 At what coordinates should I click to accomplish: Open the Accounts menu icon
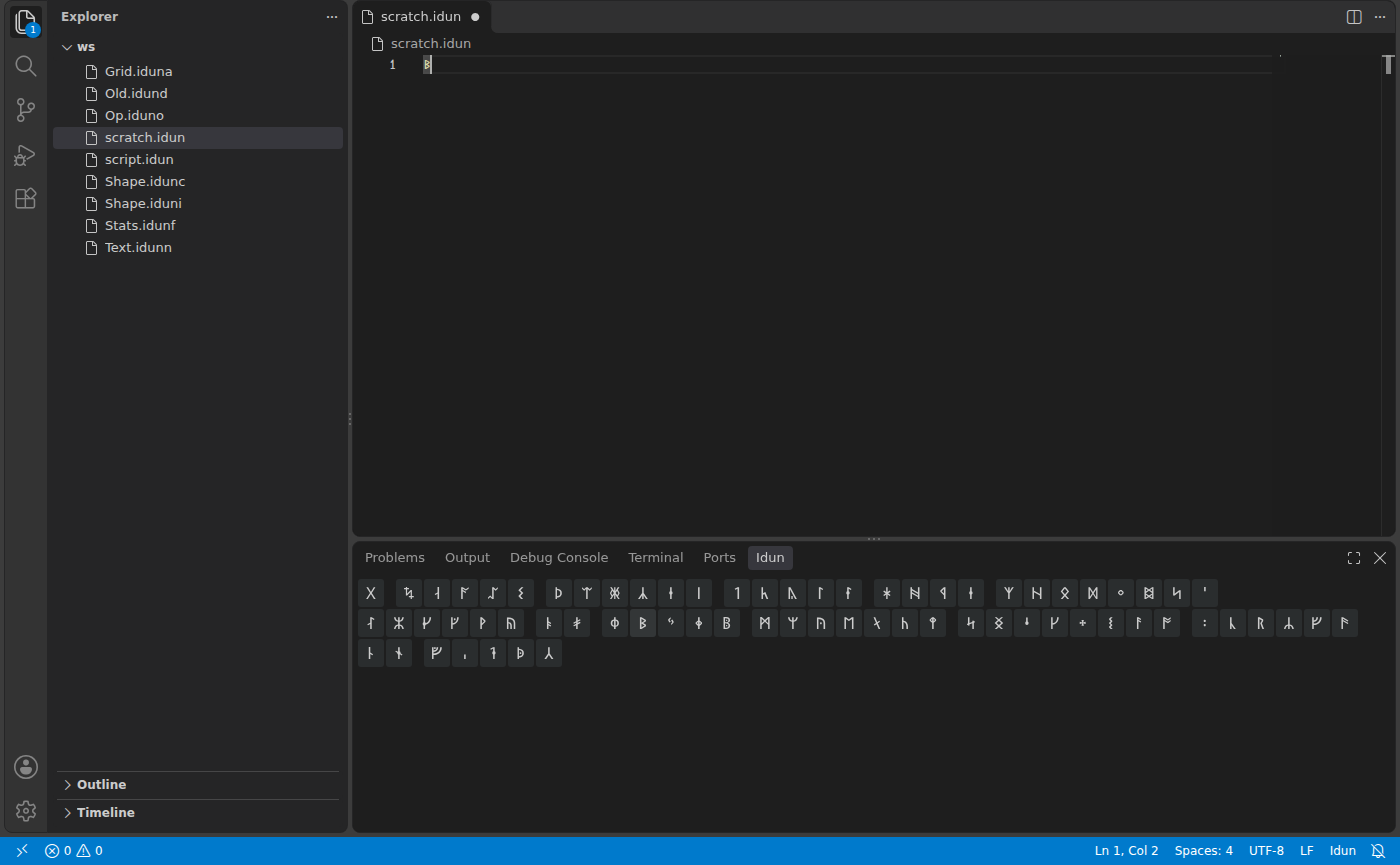(x=26, y=767)
